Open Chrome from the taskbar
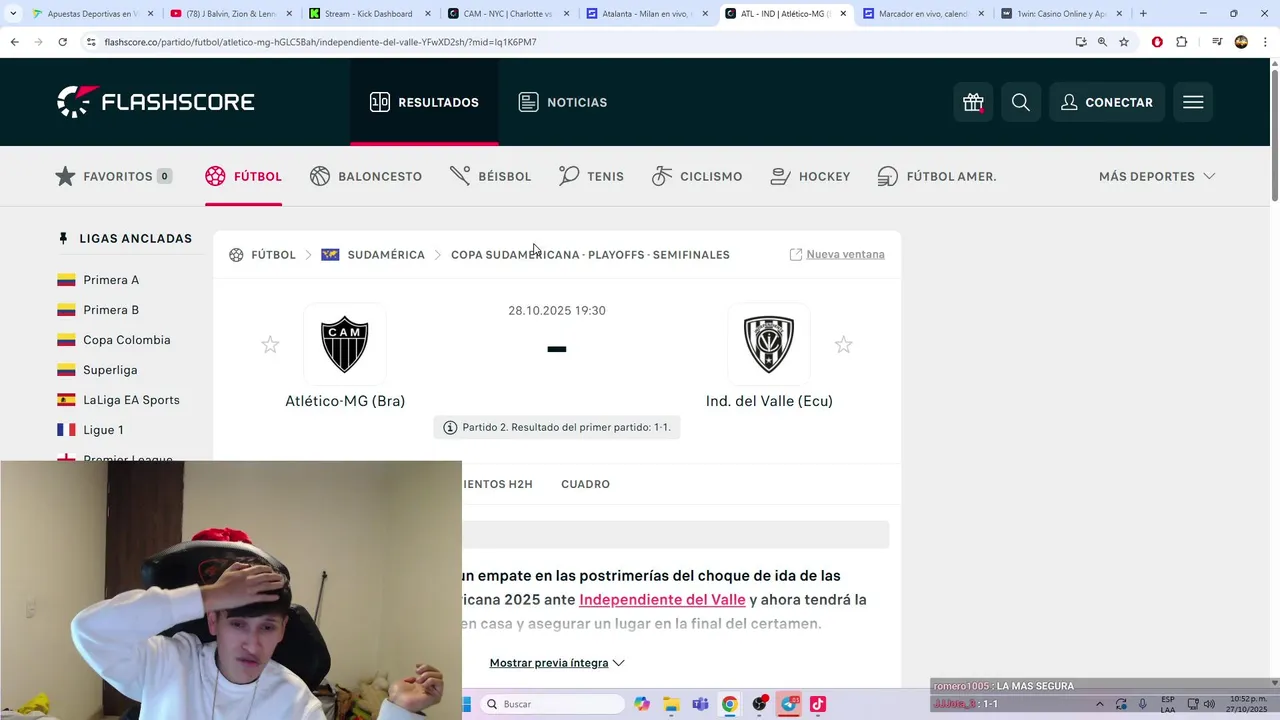This screenshot has height=720, width=1280. click(x=729, y=704)
